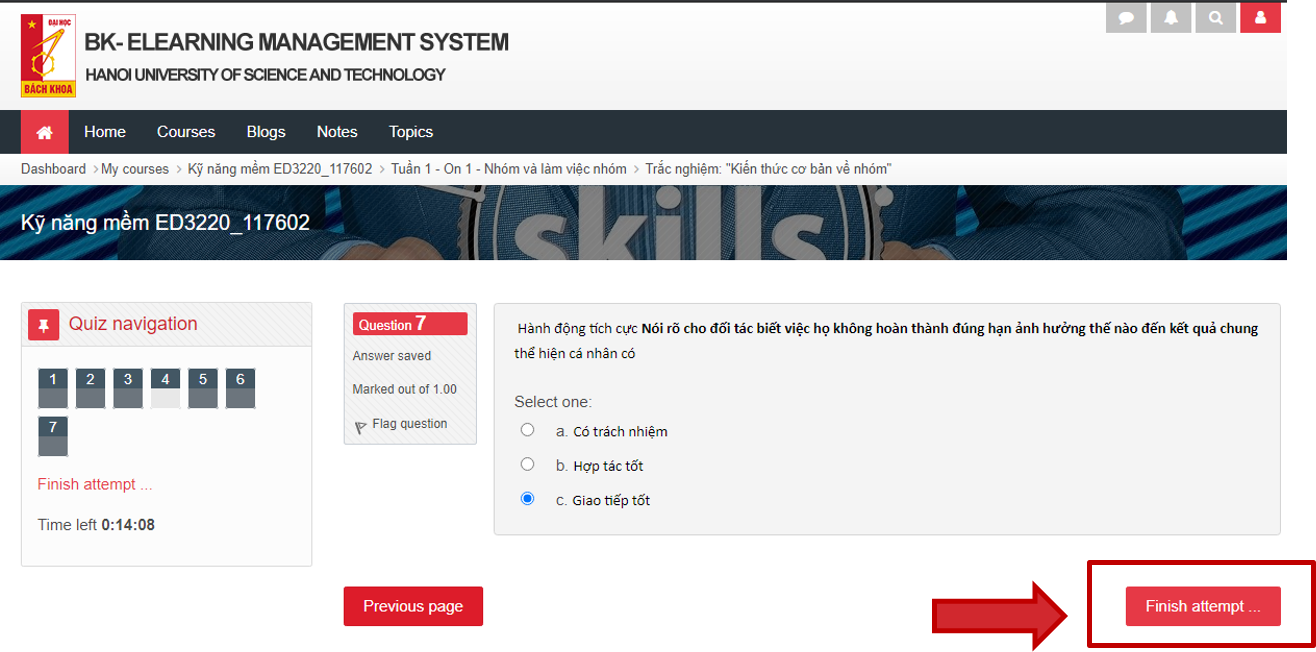Select answer b. Hợp tác tốt
Screen dimensions: 1316x652
(x=528, y=464)
